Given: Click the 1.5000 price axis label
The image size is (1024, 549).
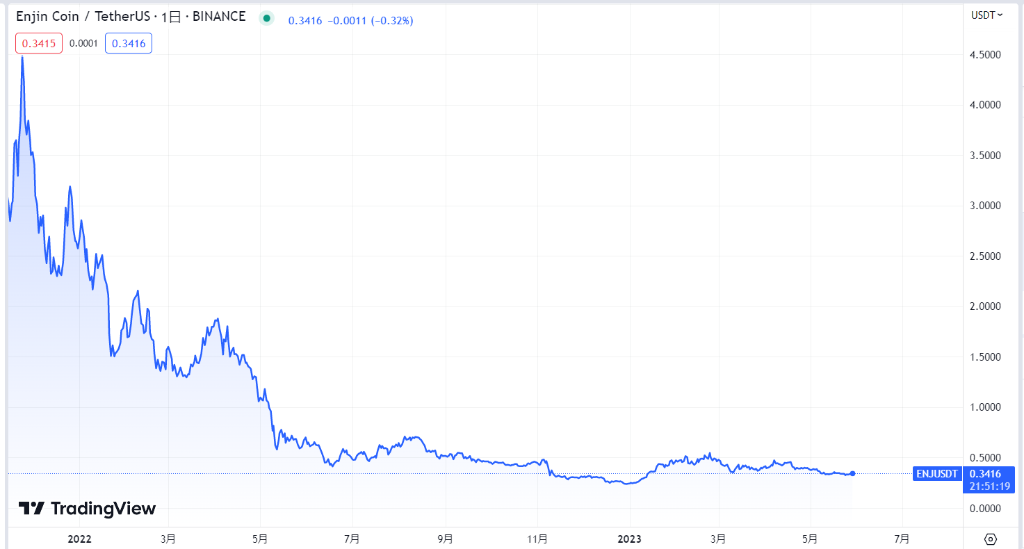Looking at the screenshot, I should click(985, 357).
